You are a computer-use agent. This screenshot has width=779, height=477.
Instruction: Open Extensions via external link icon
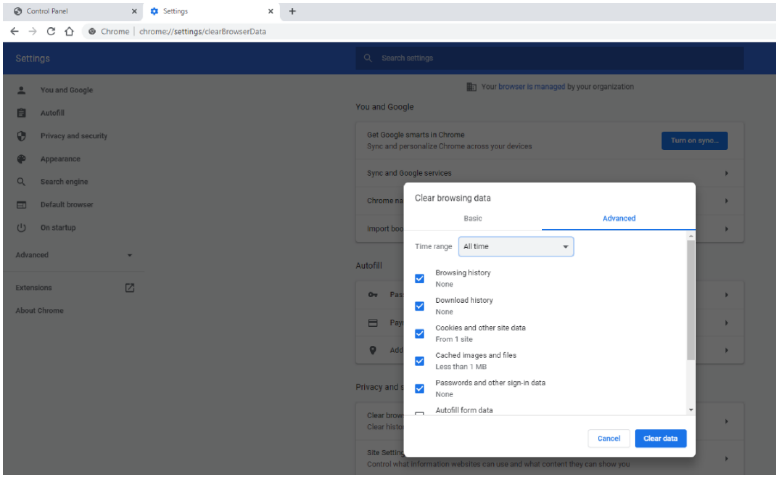129,288
